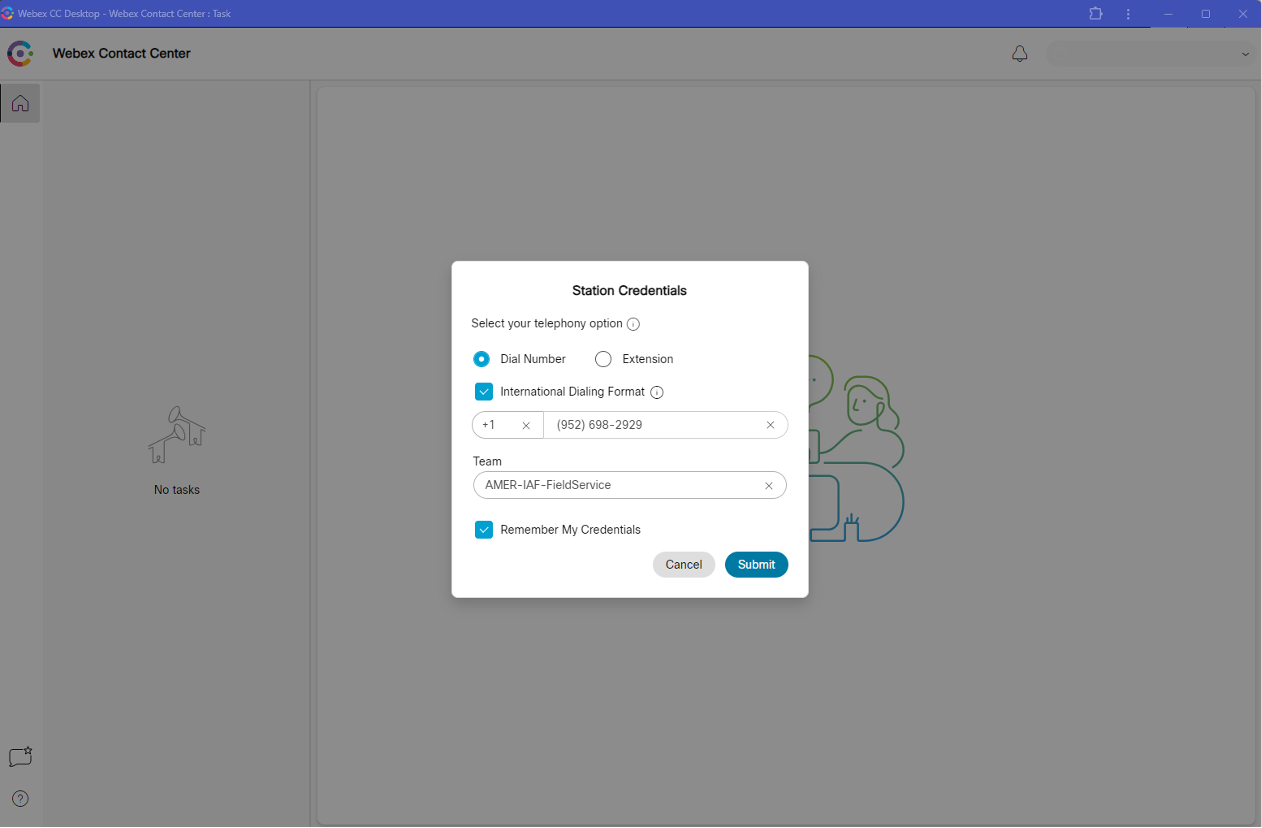Viewport: 1262px width, 828px height.
Task: Maximize the Webex CC Desktop window
Action: click(x=1206, y=14)
